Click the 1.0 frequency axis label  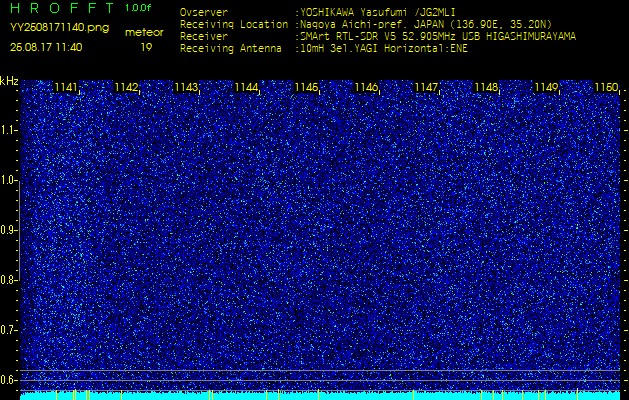coord(8,181)
